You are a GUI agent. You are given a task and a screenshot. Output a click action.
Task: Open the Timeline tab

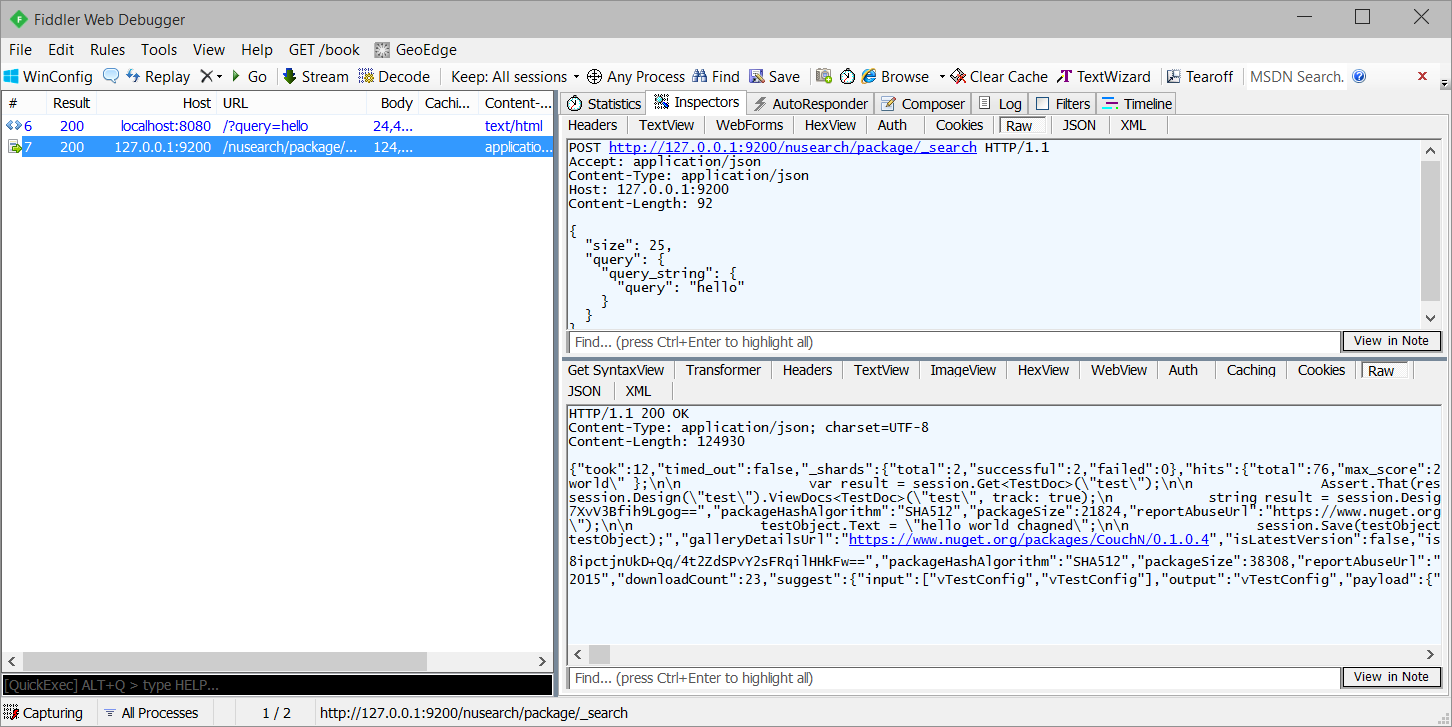click(1137, 103)
